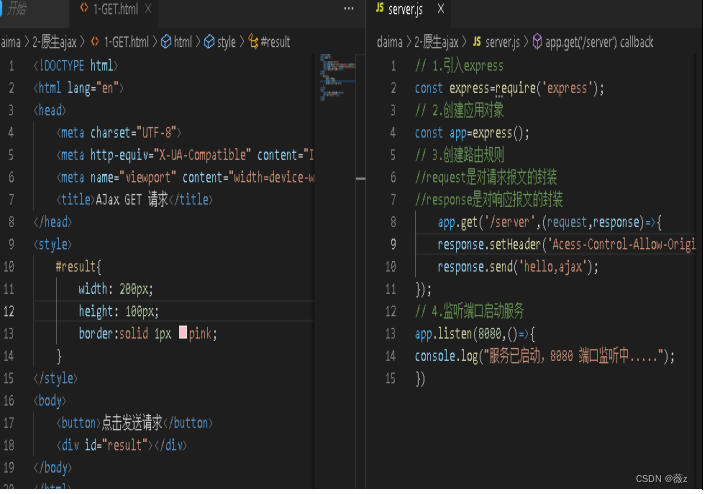
Task: Click the pink color swatch on line 13
Action: (183, 332)
